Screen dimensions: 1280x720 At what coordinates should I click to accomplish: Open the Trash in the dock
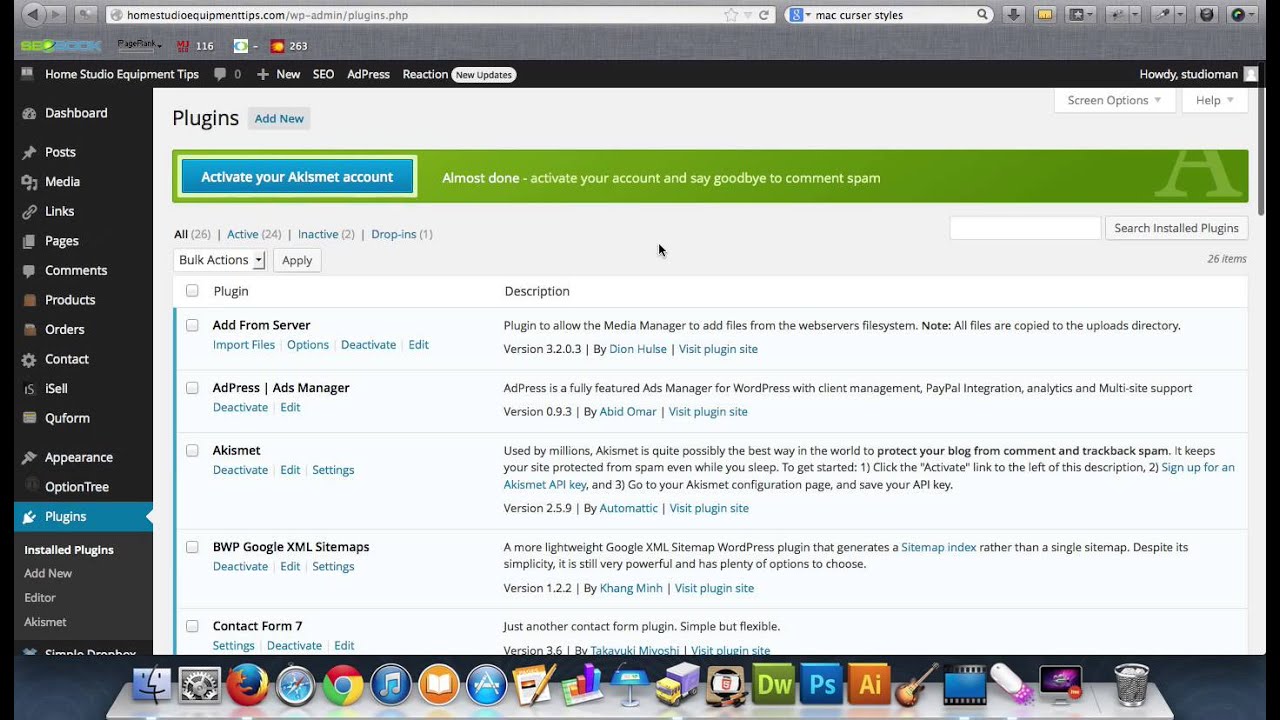pyautogui.click(x=1131, y=685)
